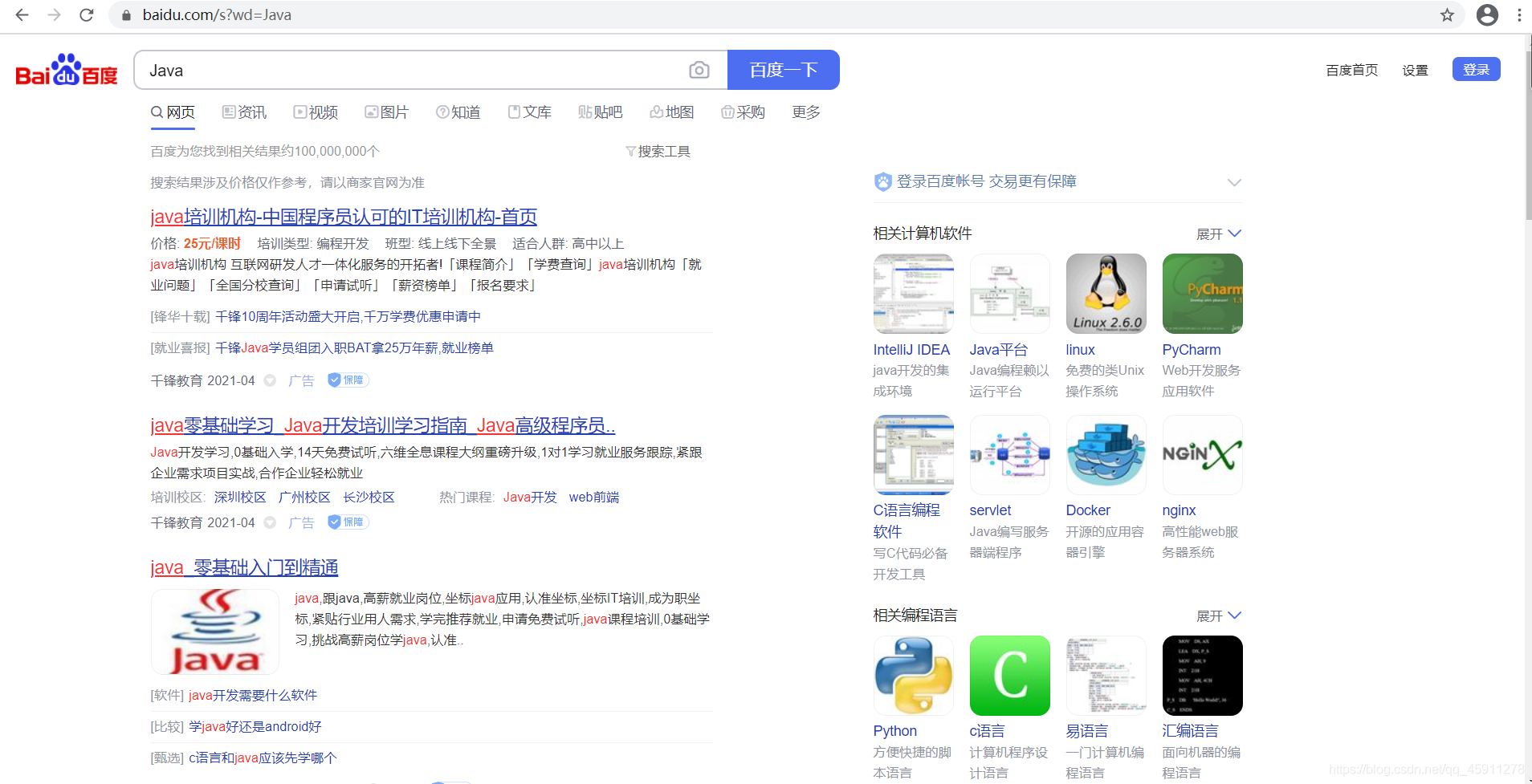
Task: Expand the 相关编程语言 section
Action: coord(1219,616)
